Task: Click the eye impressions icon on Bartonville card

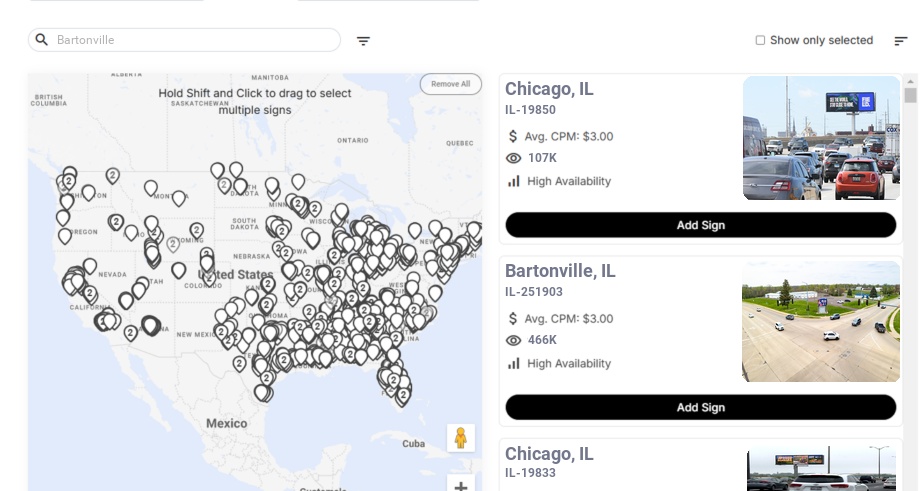Action: coord(514,340)
